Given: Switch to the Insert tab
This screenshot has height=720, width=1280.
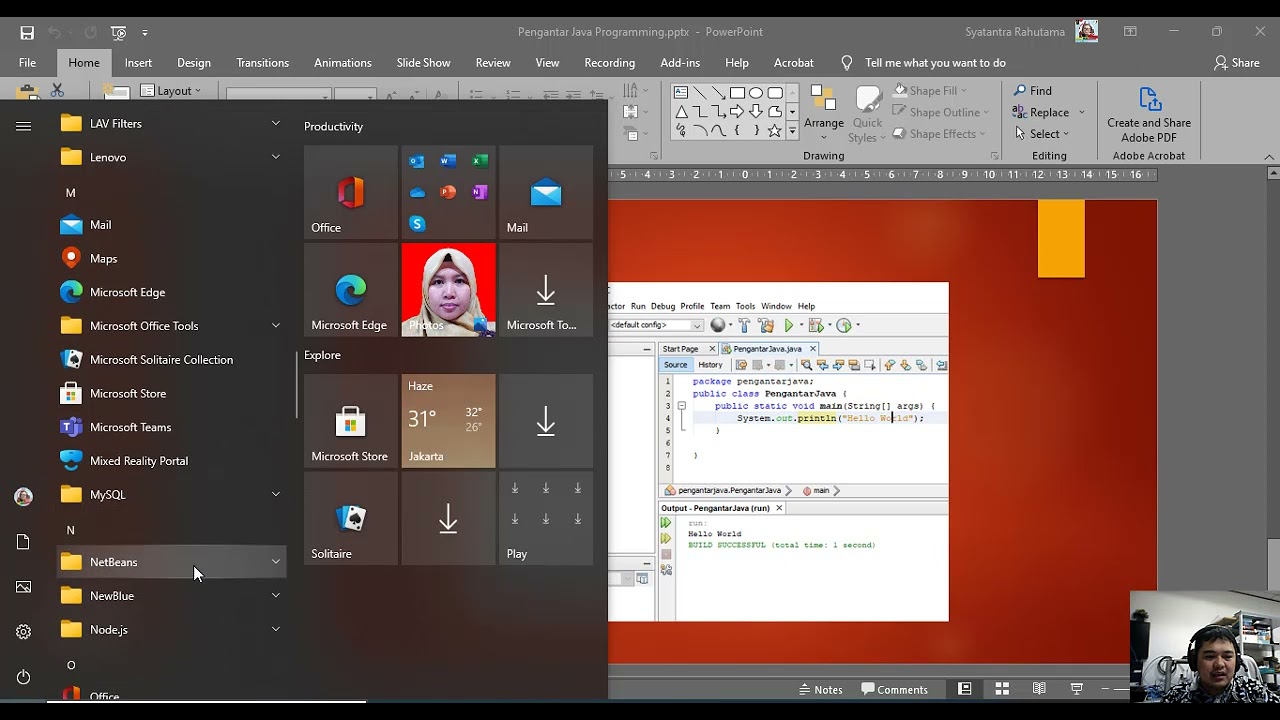Looking at the screenshot, I should coord(138,63).
